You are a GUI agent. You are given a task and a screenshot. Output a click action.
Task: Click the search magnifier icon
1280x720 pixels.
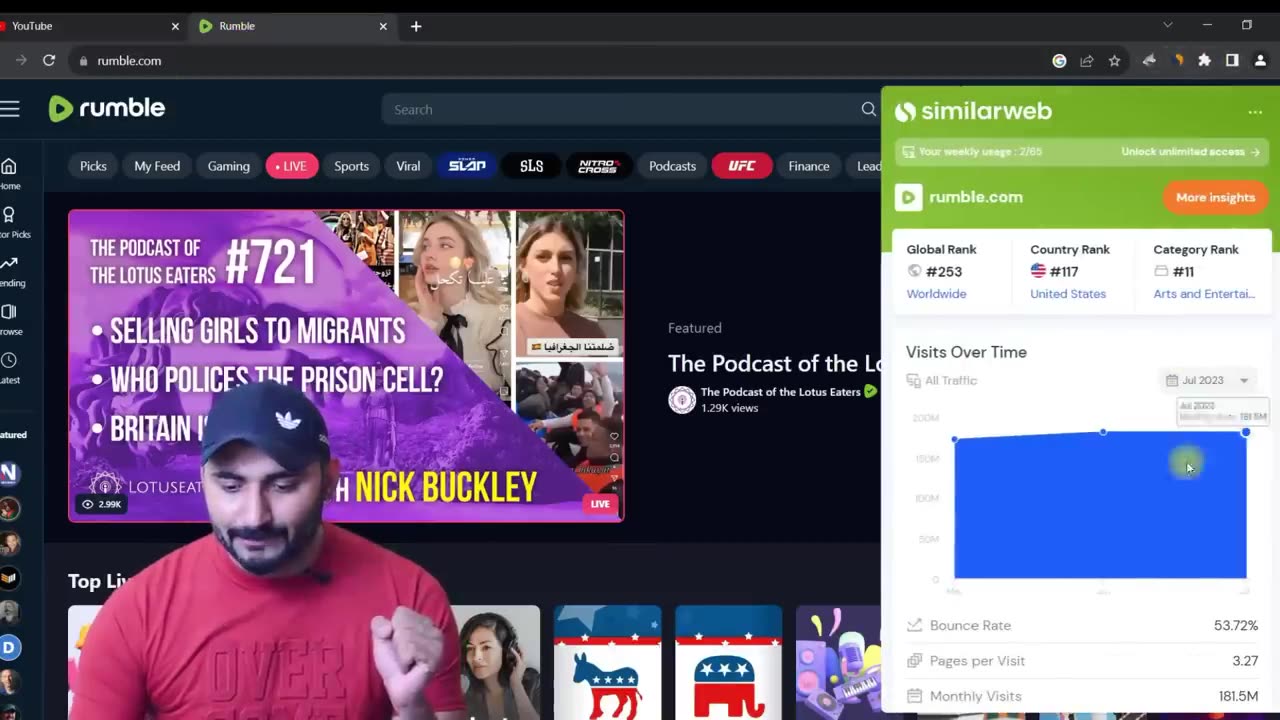(868, 109)
